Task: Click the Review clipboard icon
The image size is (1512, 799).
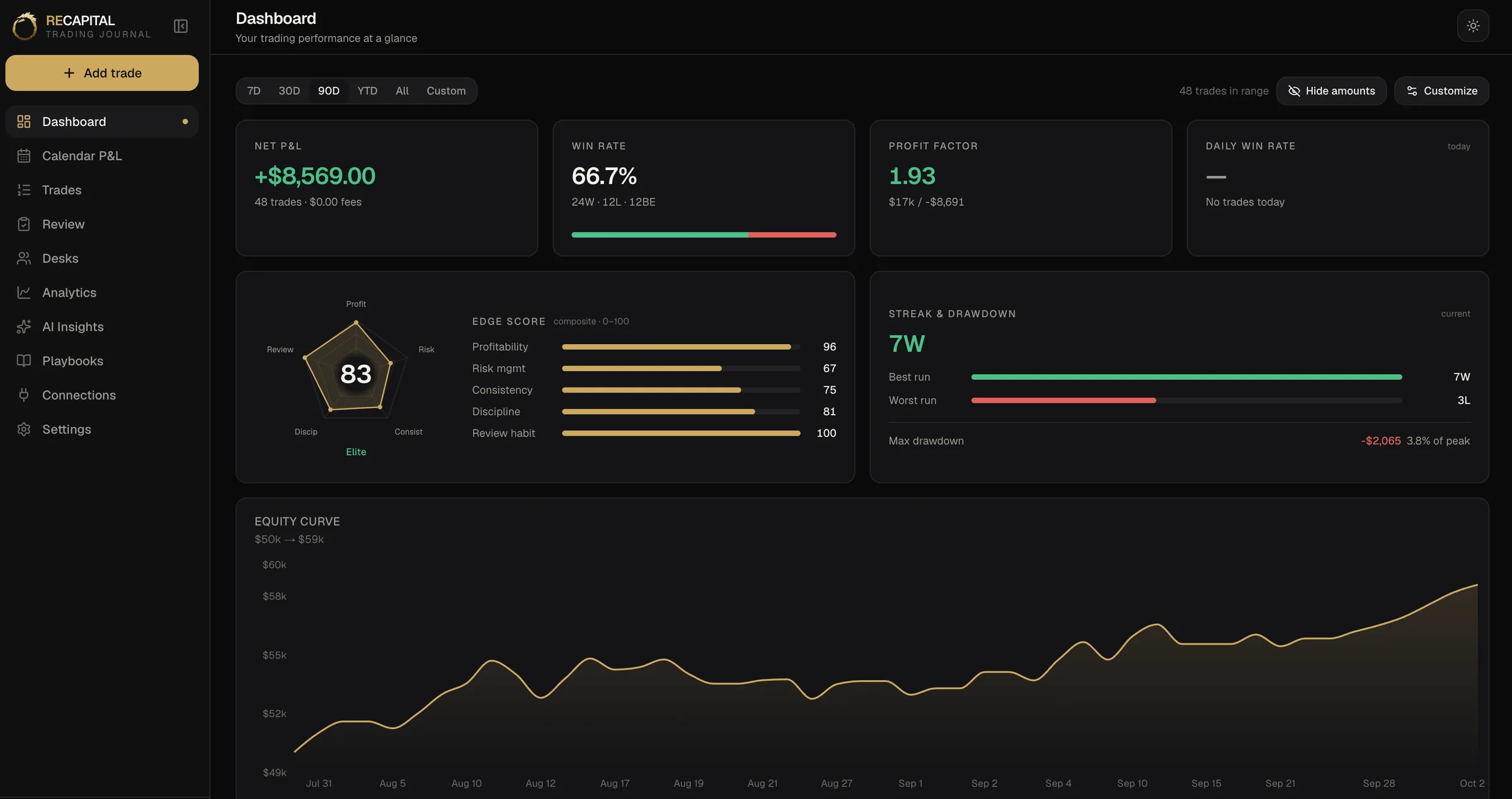Action: click(x=24, y=224)
